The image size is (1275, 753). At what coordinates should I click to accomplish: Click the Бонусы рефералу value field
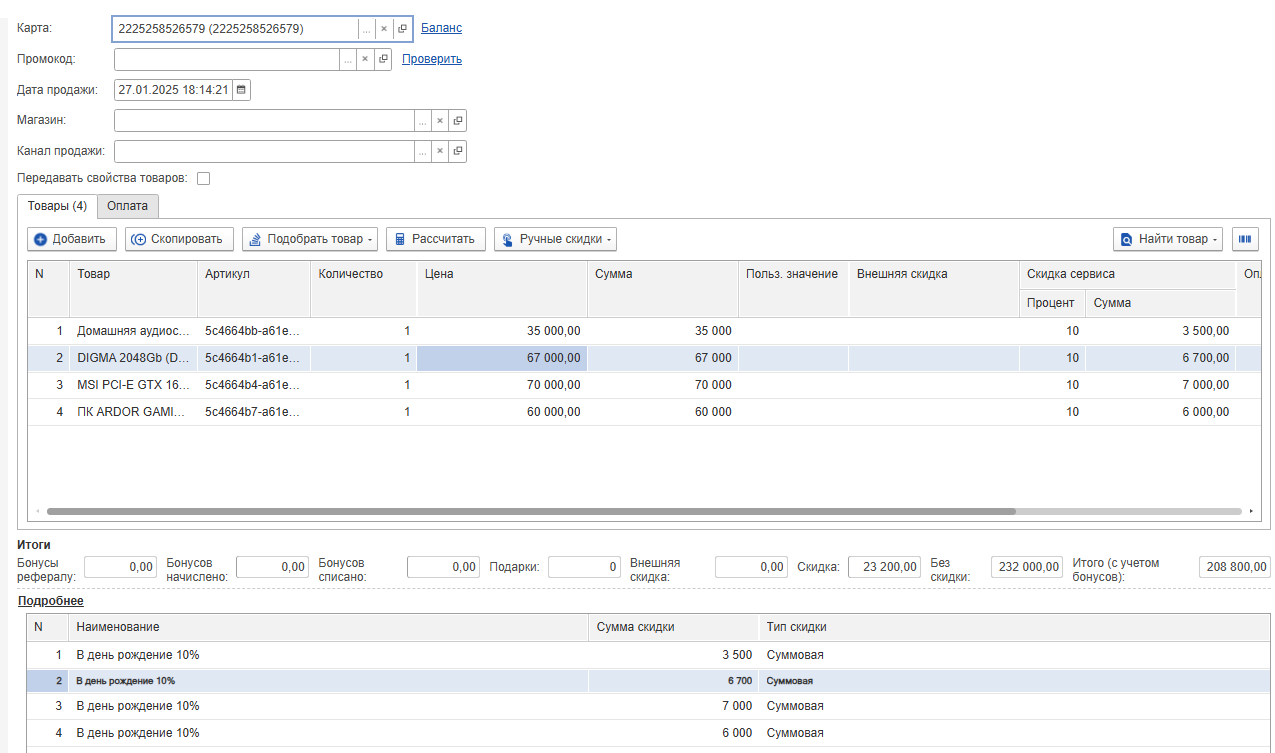[x=121, y=567]
